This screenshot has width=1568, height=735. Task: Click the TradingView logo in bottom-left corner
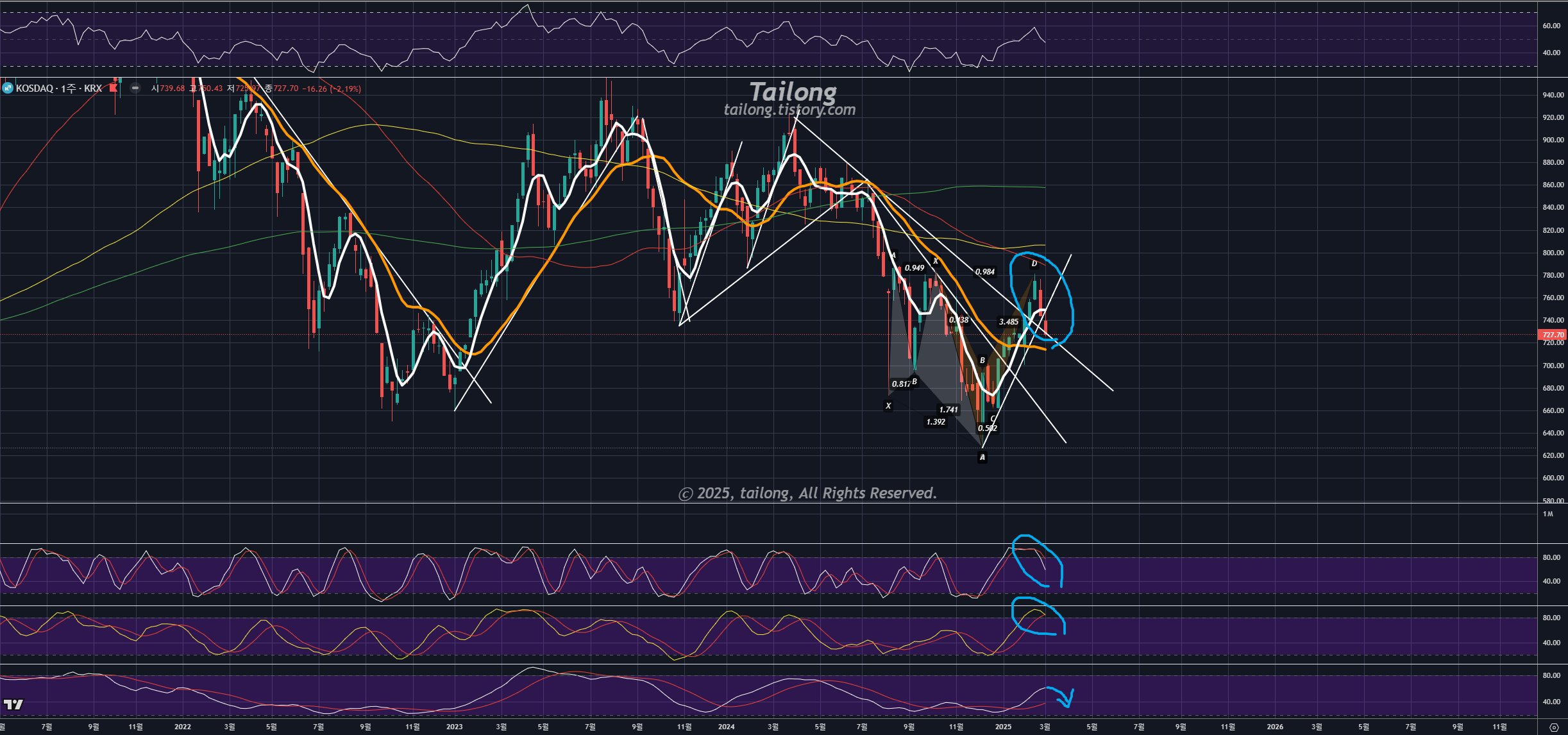click(13, 704)
